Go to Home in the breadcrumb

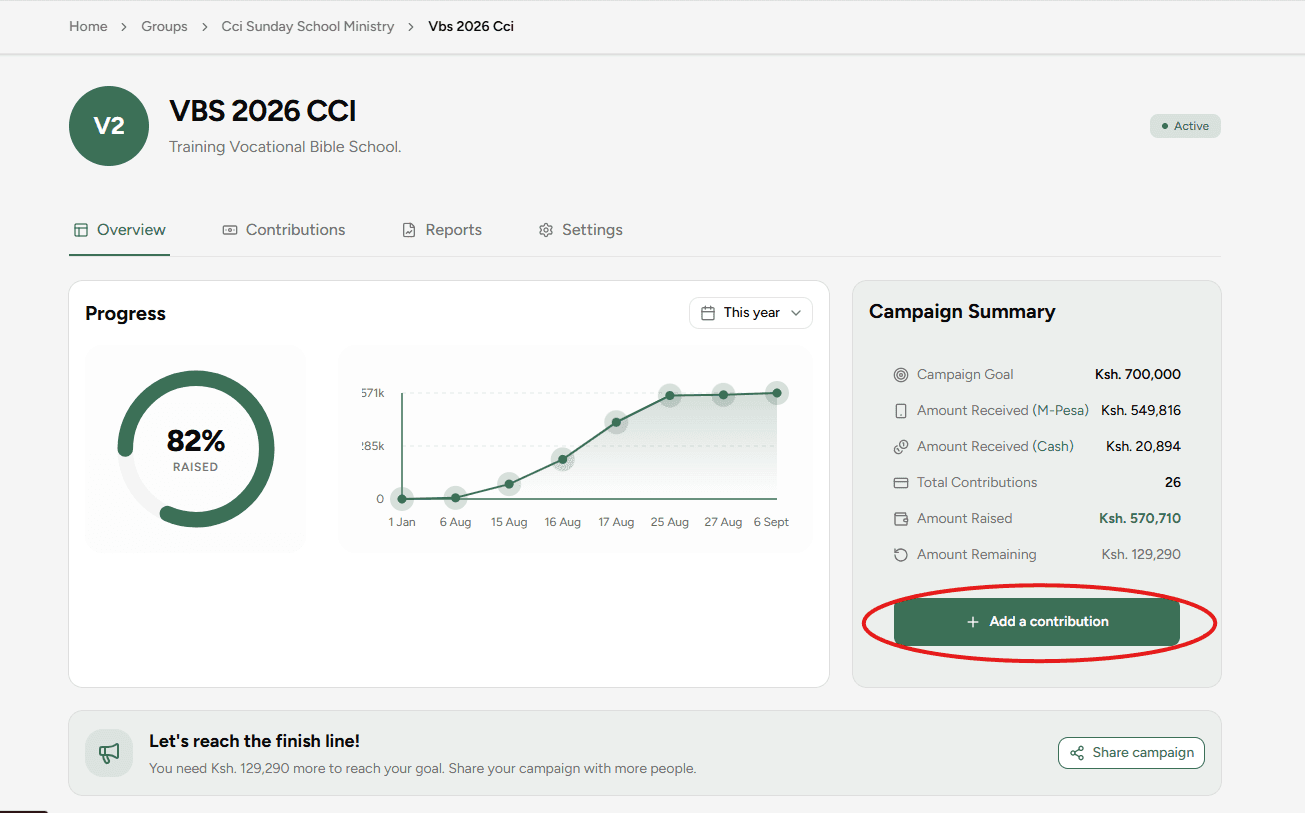[88, 27]
